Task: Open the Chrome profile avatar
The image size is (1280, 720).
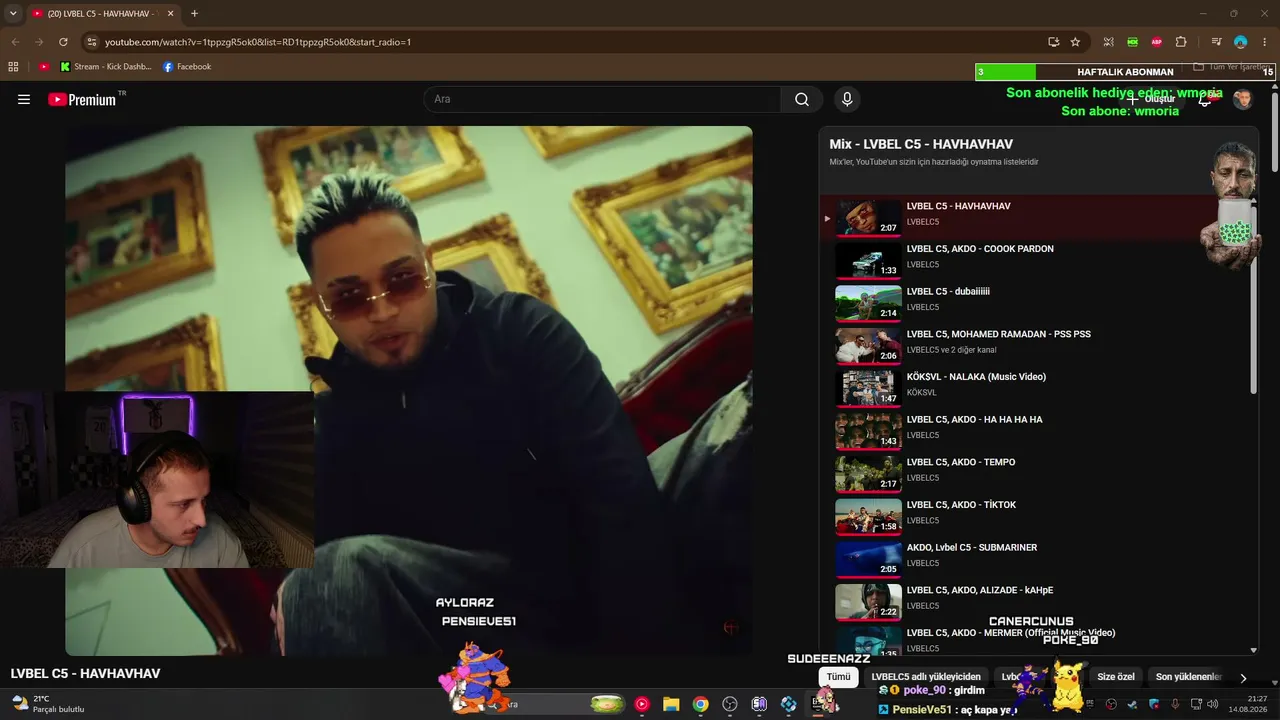Action: pos(1241,42)
